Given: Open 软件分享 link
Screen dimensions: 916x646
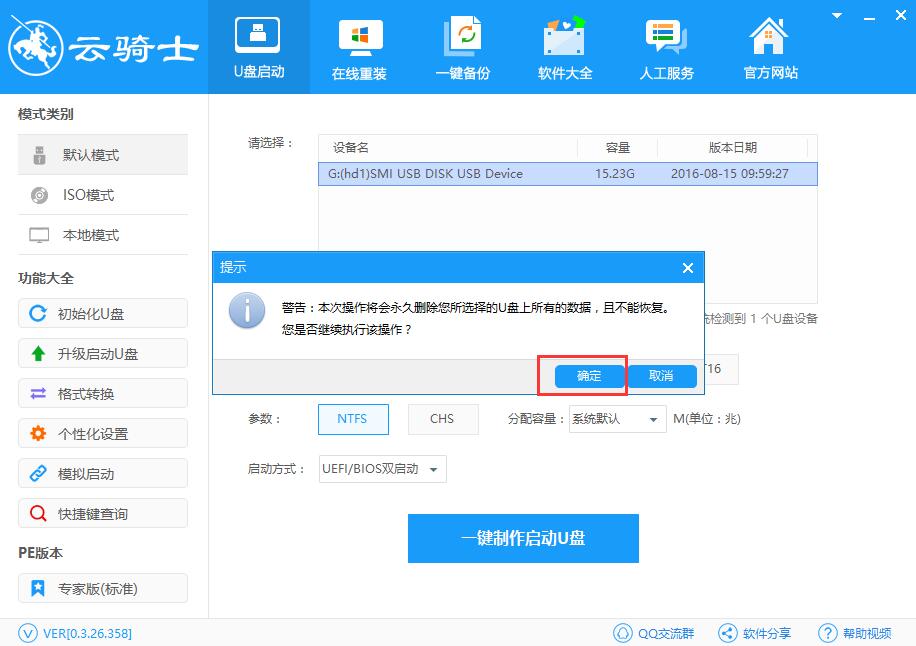Looking at the screenshot, I should (x=766, y=633).
